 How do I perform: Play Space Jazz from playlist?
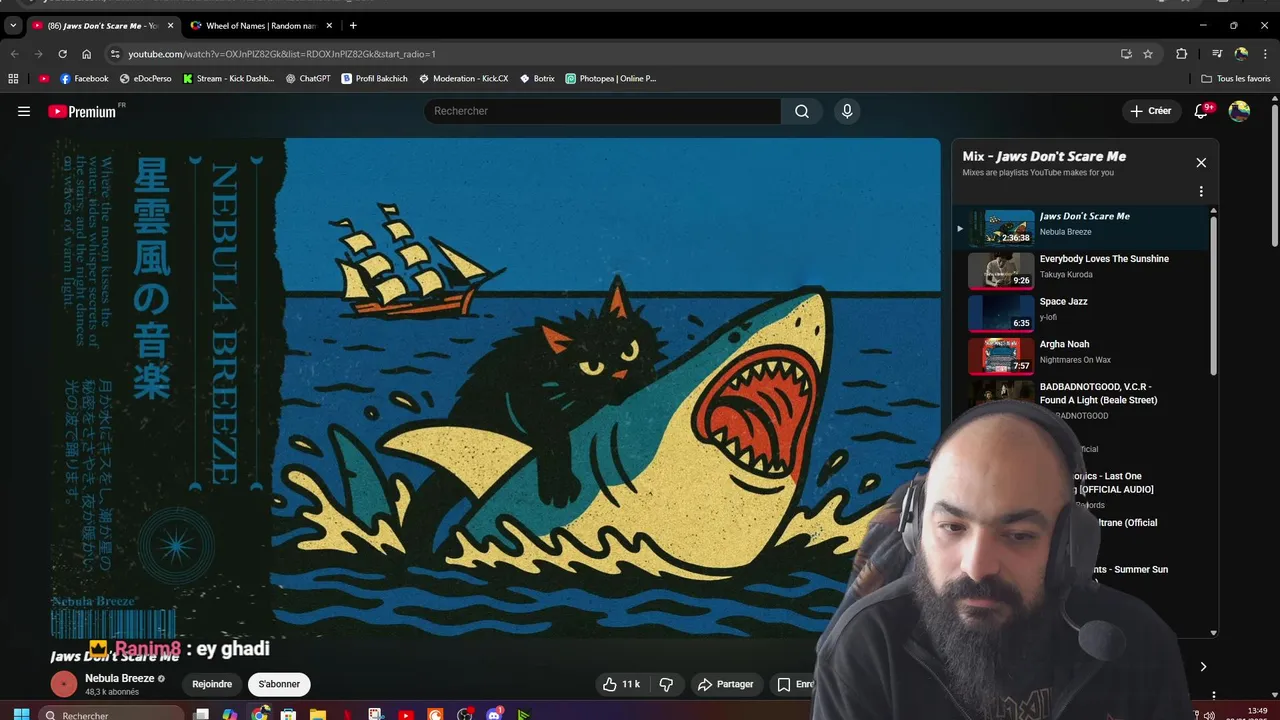(x=1088, y=312)
